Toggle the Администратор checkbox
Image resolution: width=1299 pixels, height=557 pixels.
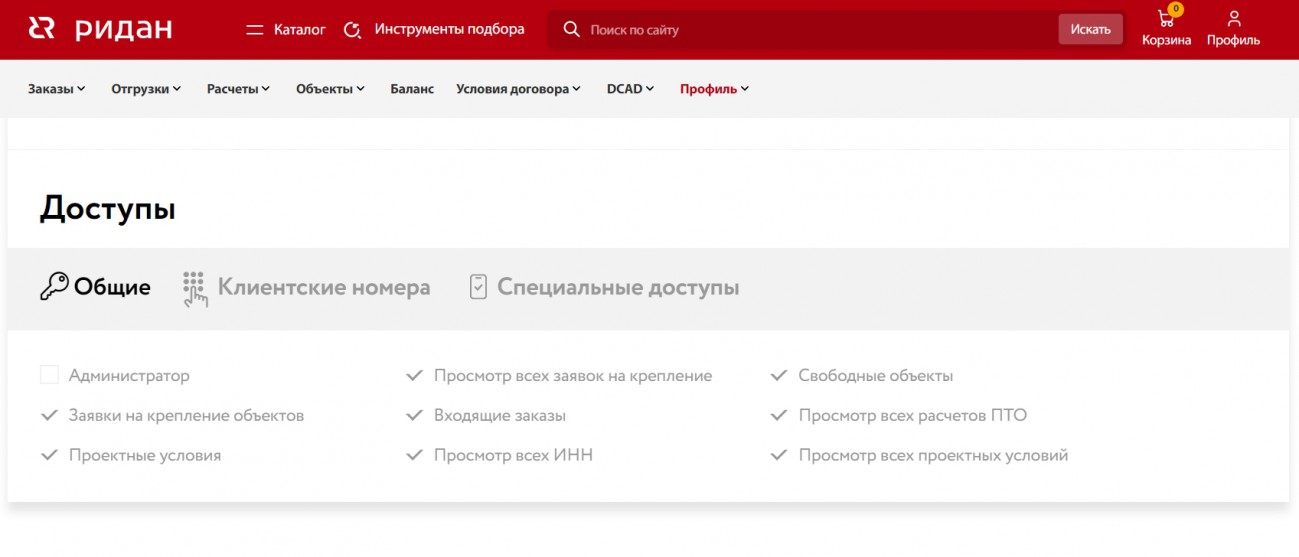pyautogui.click(x=49, y=376)
